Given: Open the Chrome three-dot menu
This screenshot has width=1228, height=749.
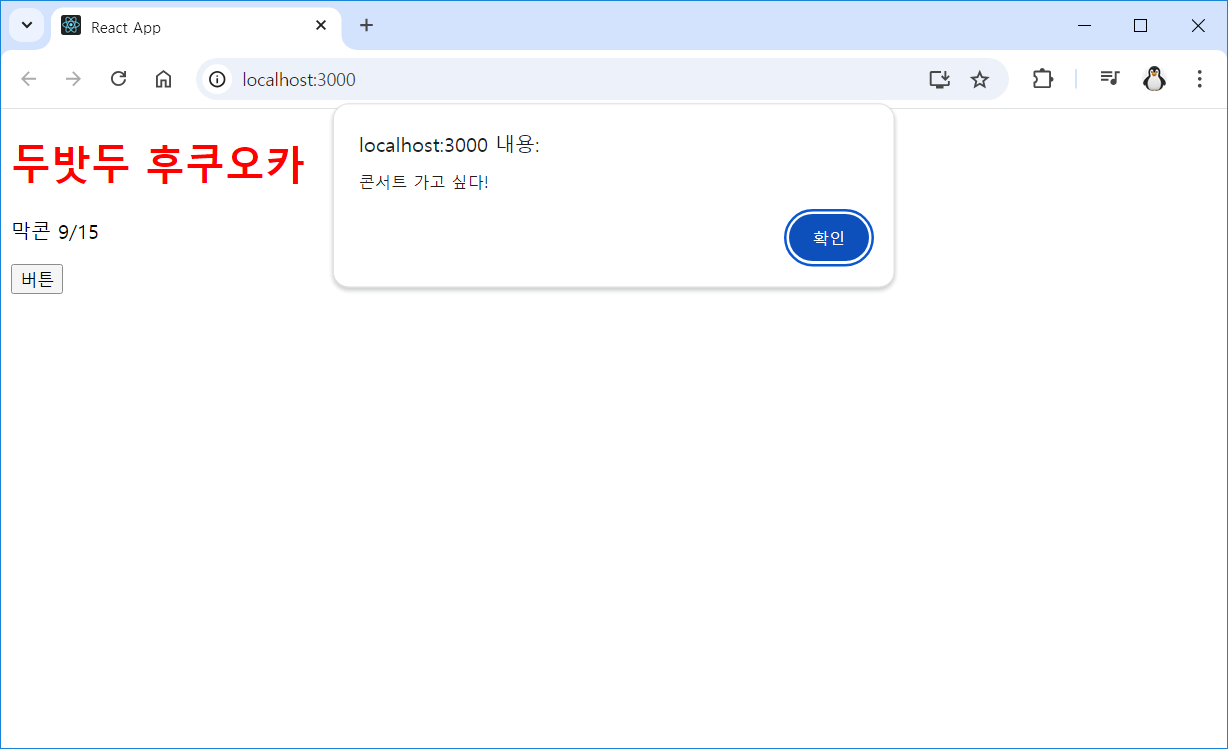Looking at the screenshot, I should (x=1199, y=79).
